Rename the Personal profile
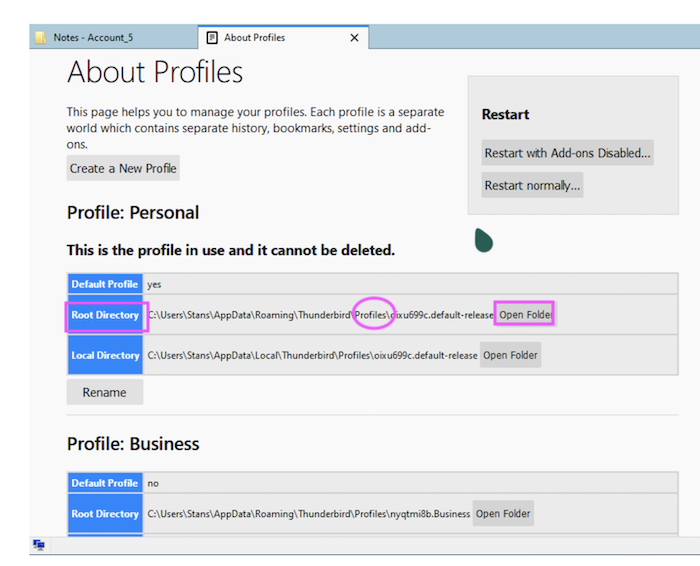The height and width of the screenshot is (566, 700). coord(105,392)
